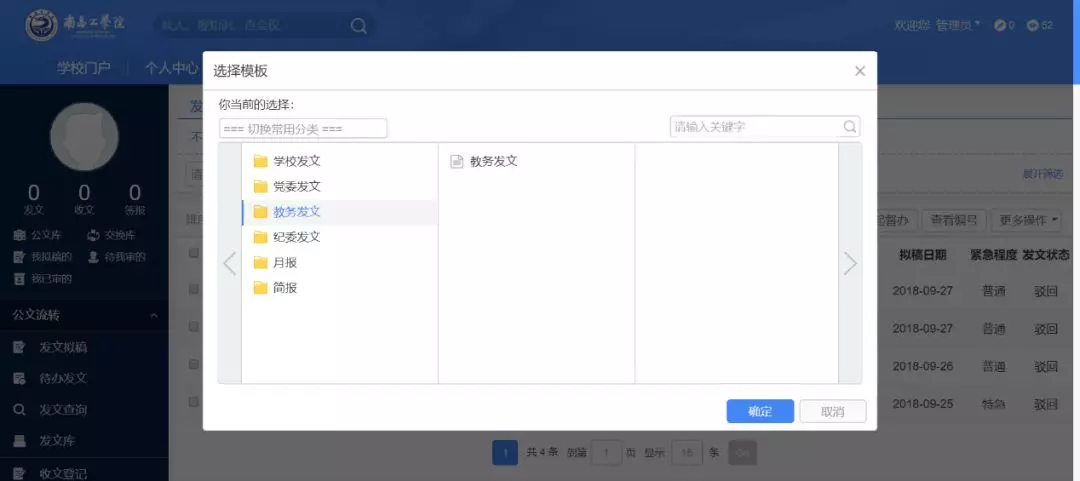This screenshot has width=1080, height=481.
Task: Select page 1 in the pagination
Action: point(505,453)
